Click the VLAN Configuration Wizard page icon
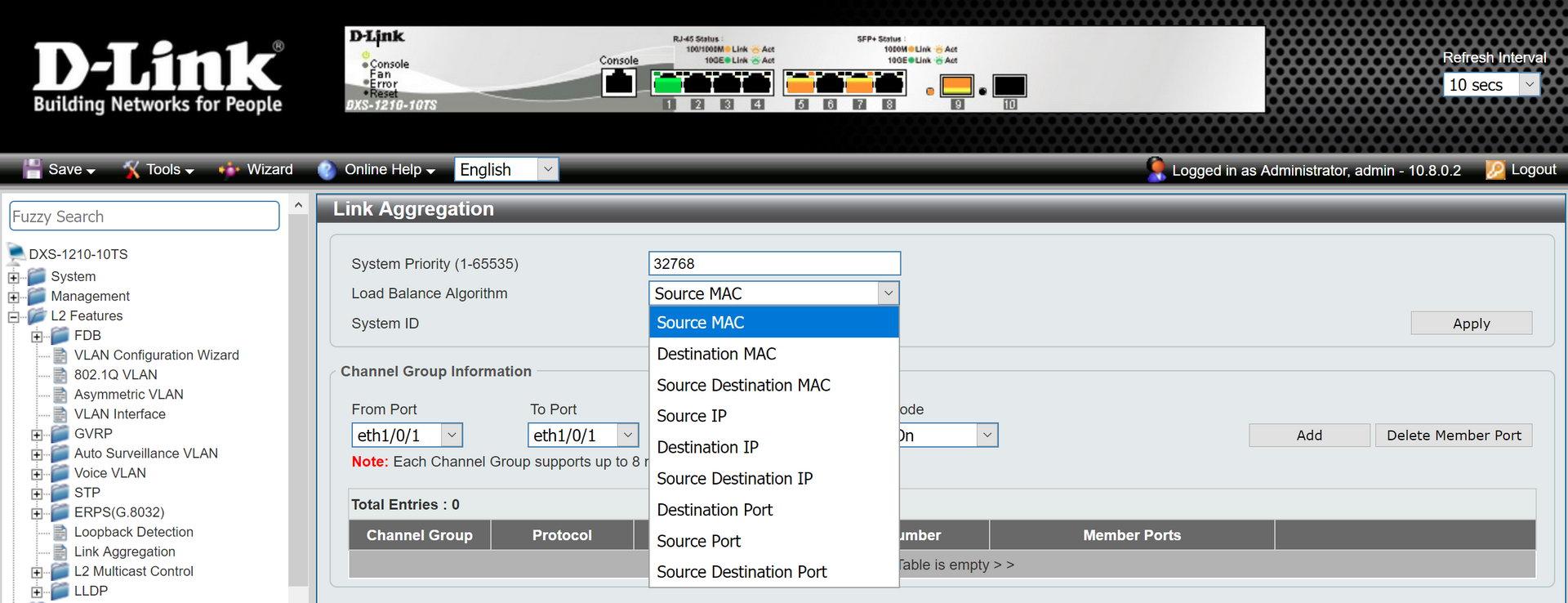Screen dimensions: 1568x603 point(60,355)
